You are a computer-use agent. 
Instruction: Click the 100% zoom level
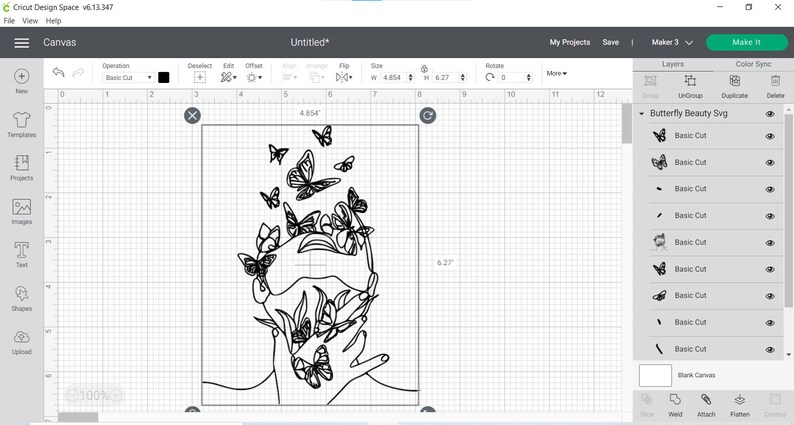tap(94, 396)
